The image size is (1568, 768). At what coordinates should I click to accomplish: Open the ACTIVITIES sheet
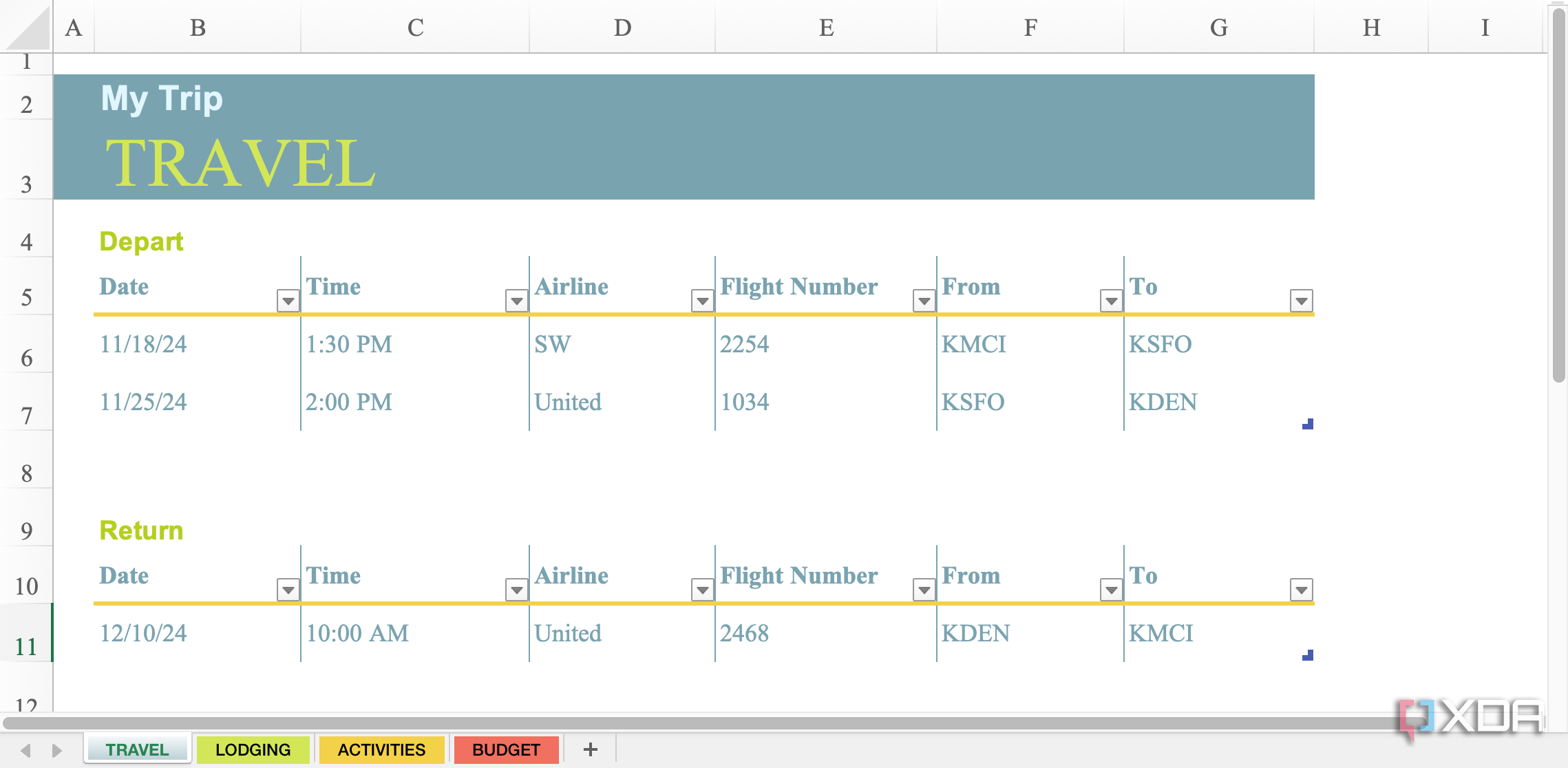pyautogui.click(x=381, y=749)
